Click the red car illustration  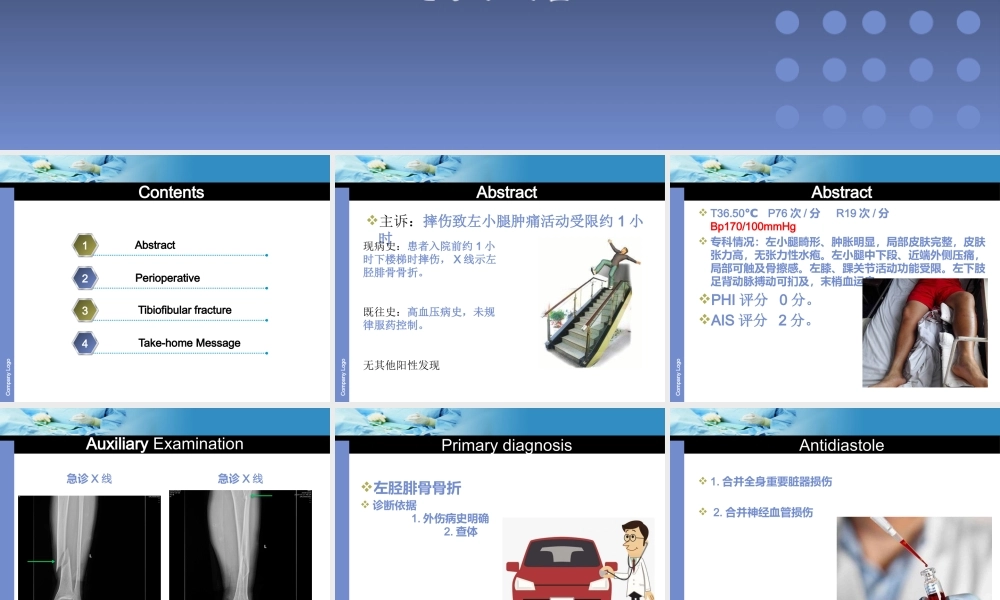[560, 565]
